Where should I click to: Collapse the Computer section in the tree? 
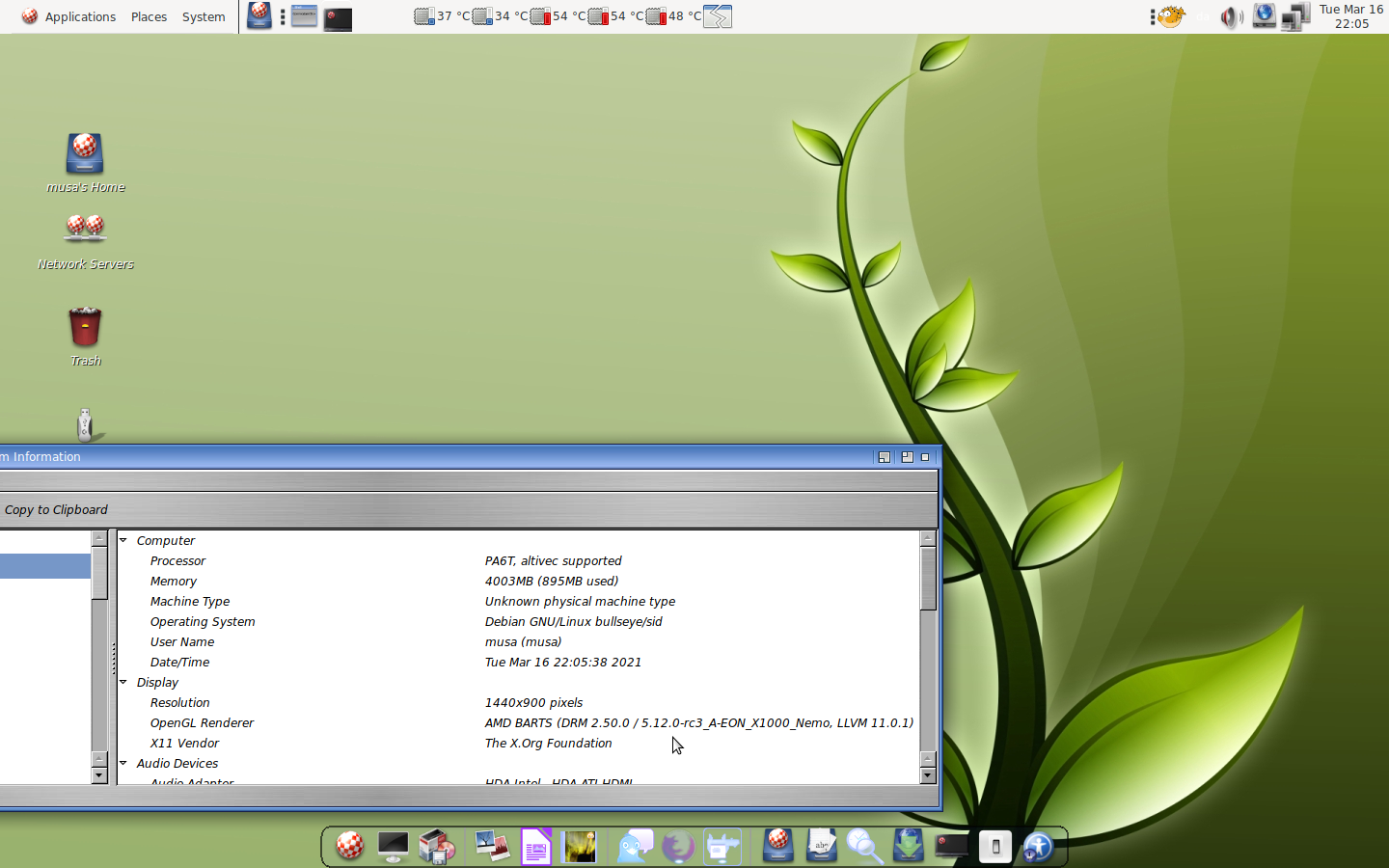(x=123, y=540)
